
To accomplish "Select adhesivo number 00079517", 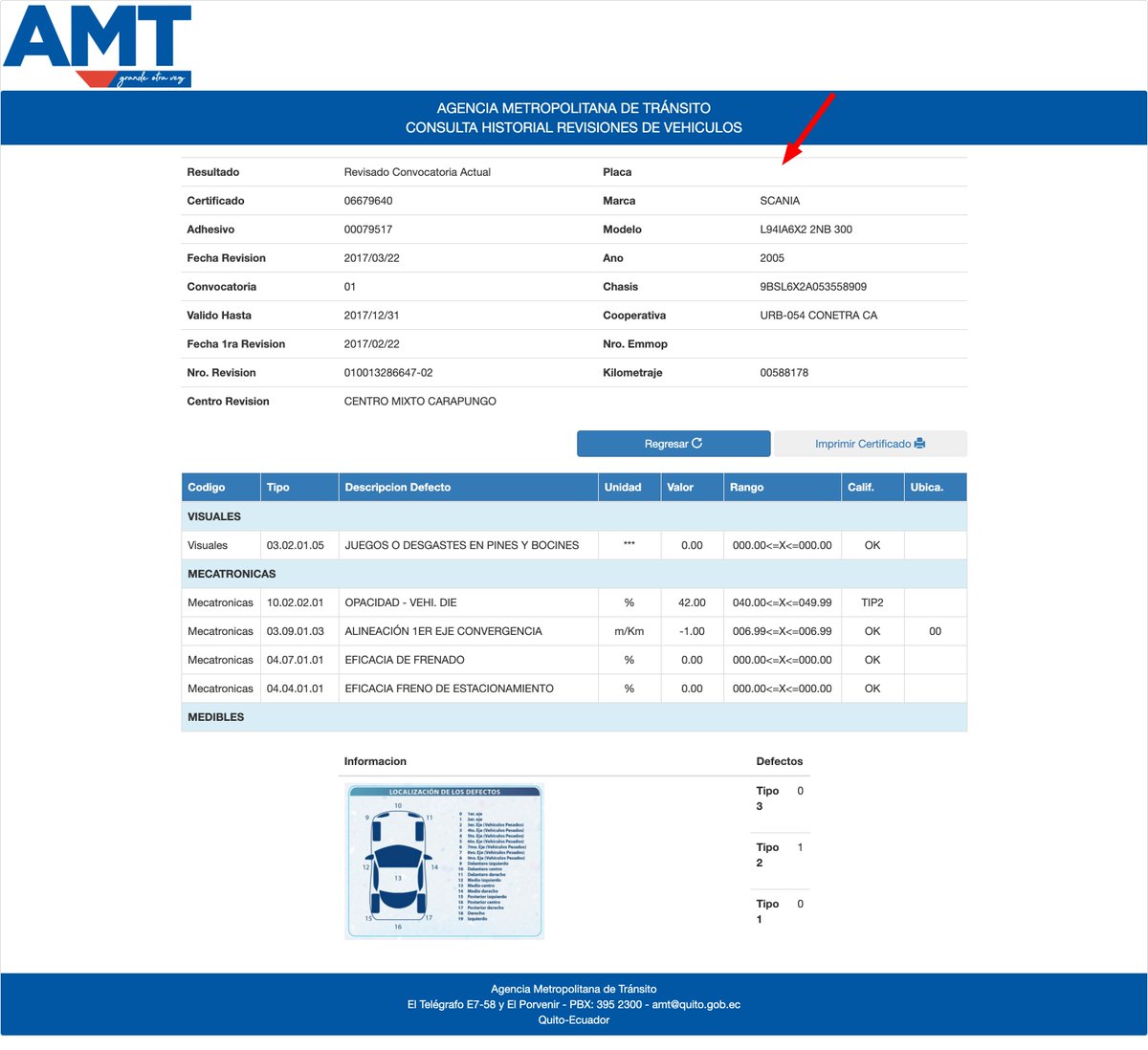I will pyautogui.click(x=368, y=230).
